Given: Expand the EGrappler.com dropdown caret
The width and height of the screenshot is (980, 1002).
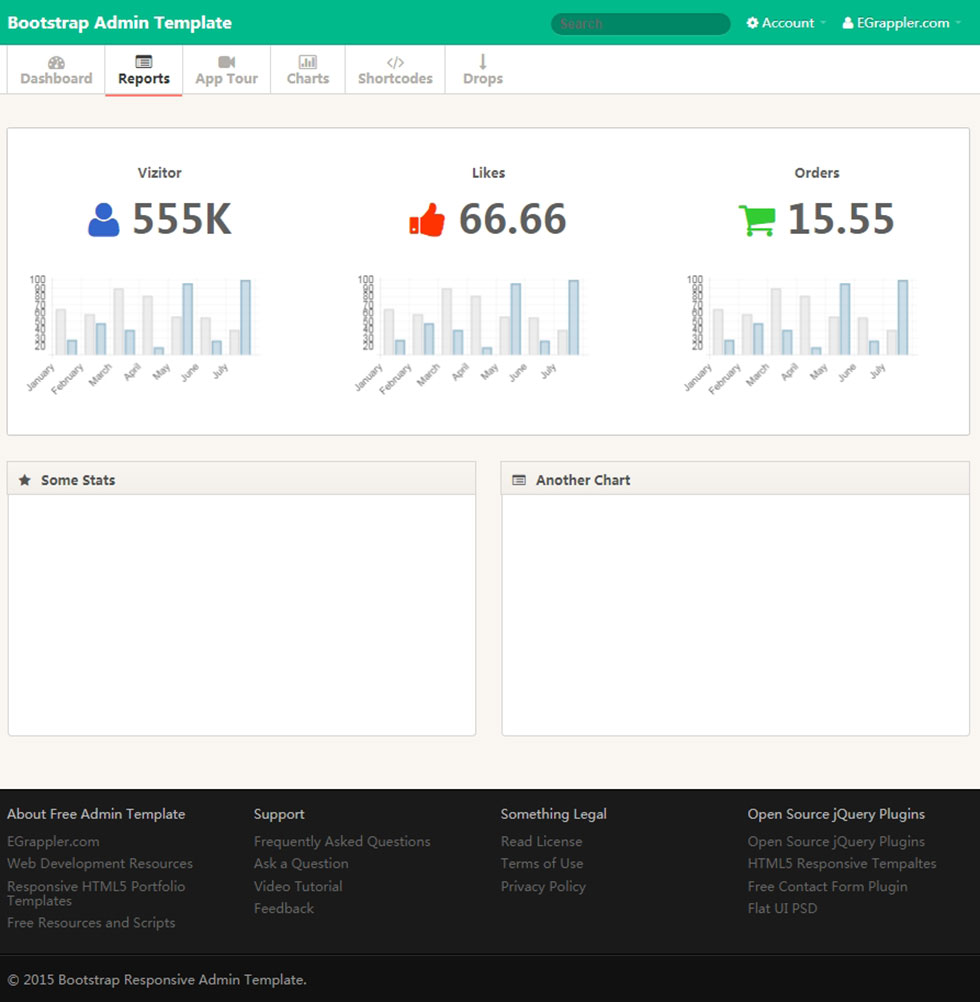Looking at the screenshot, I should [958, 23].
